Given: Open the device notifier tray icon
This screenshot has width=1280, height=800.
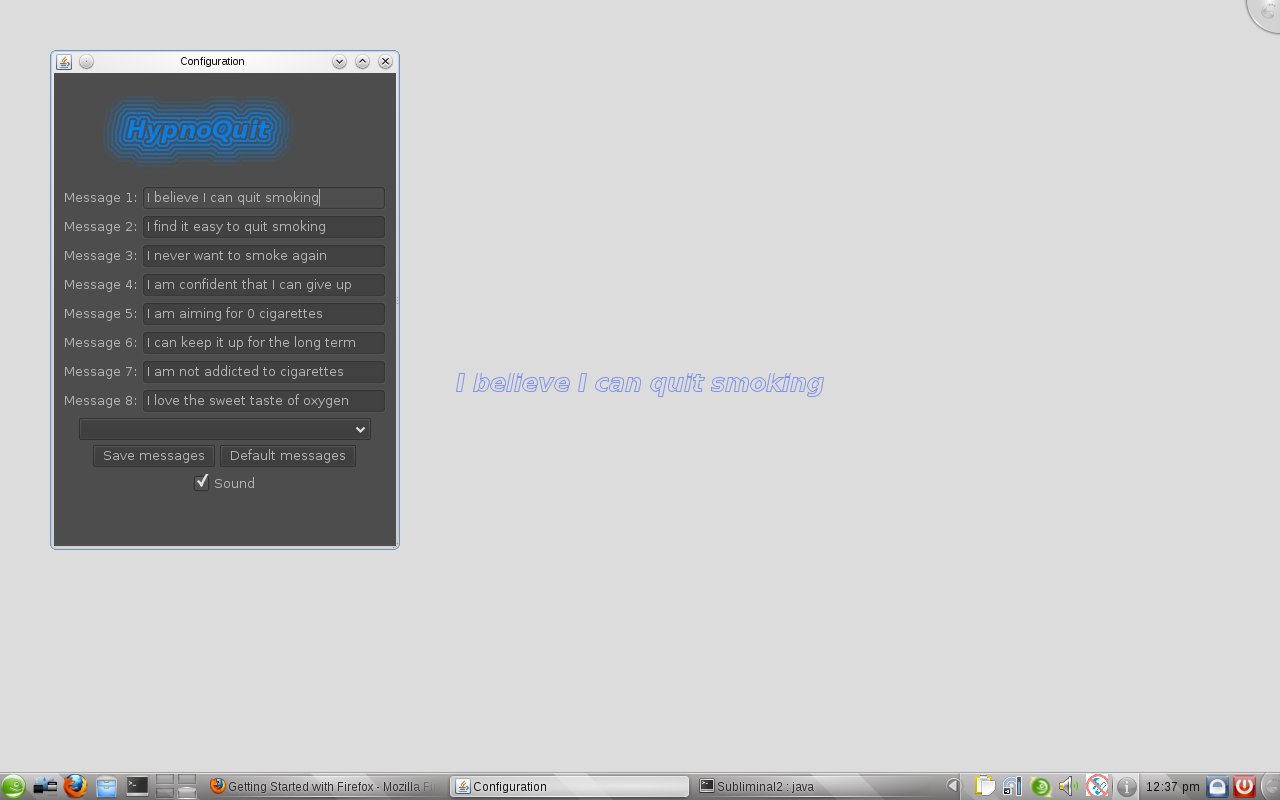Looking at the screenshot, I should [x=1012, y=787].
